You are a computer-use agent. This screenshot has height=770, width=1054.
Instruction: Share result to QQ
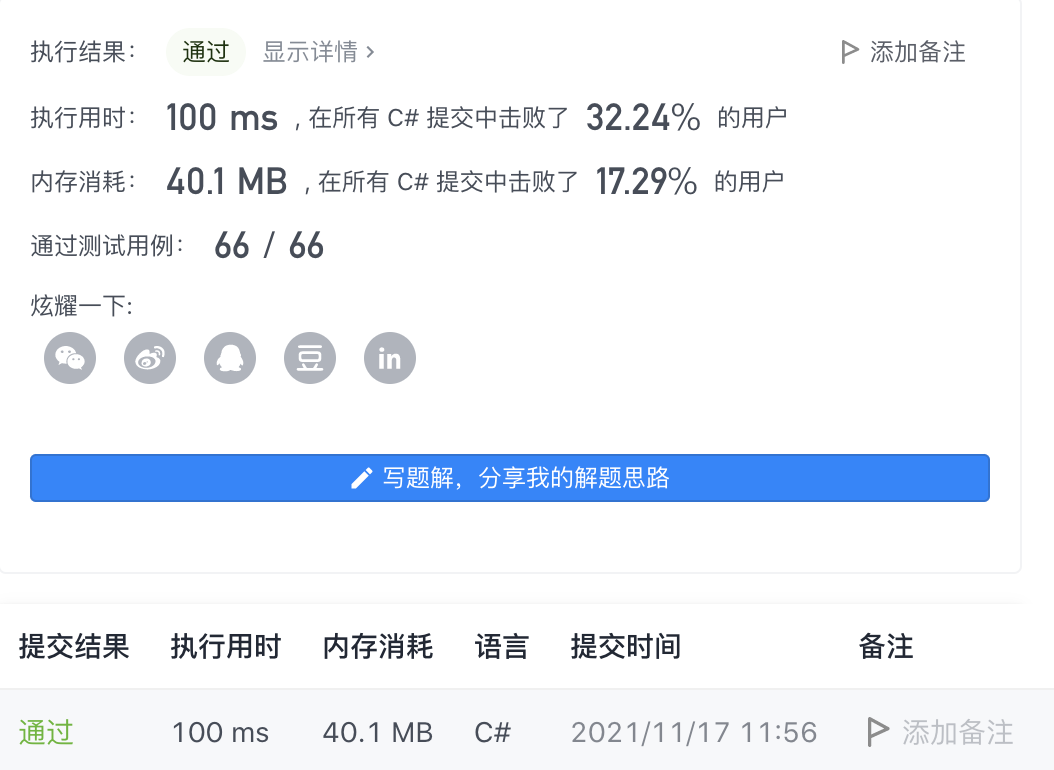coord(230,358)
